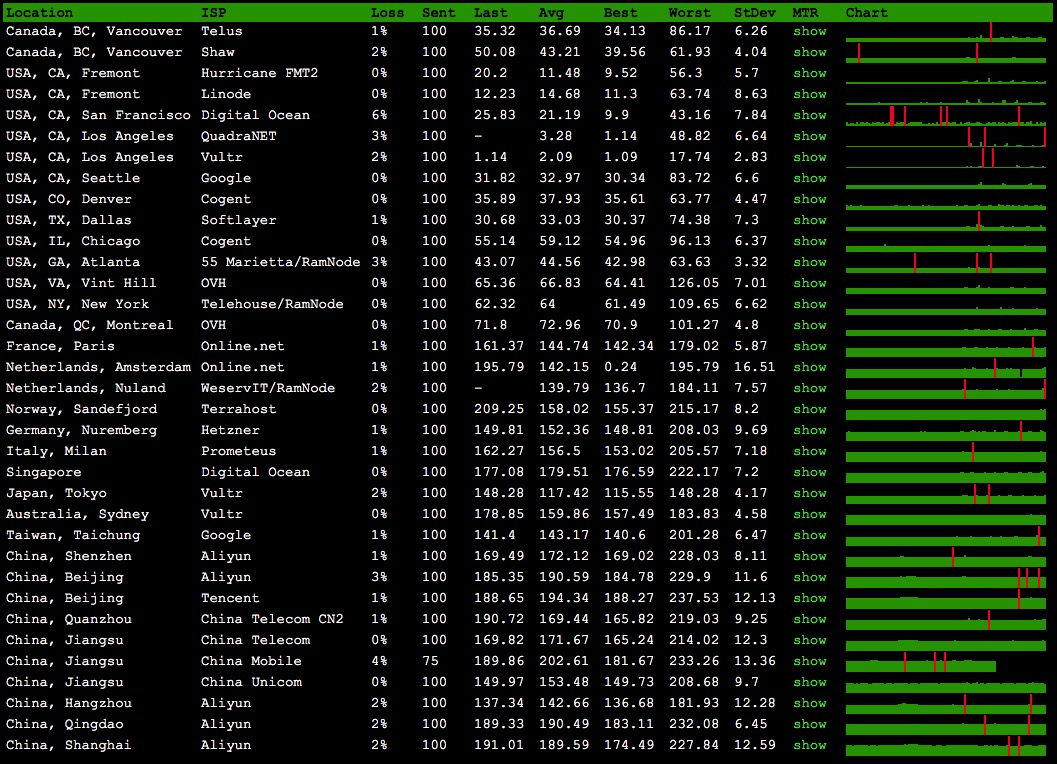Open the chart for Tencent Beijing row

click(945, 599)
